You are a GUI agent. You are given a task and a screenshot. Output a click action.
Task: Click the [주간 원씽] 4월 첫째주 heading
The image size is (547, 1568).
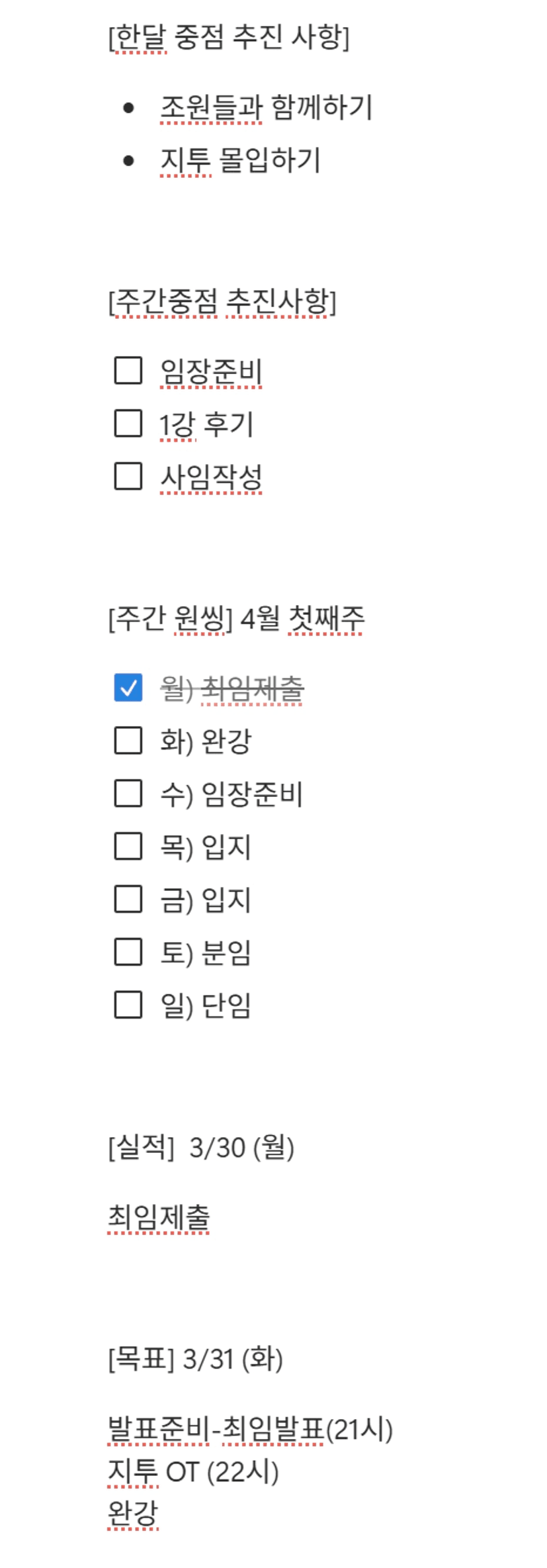(236, 620)
